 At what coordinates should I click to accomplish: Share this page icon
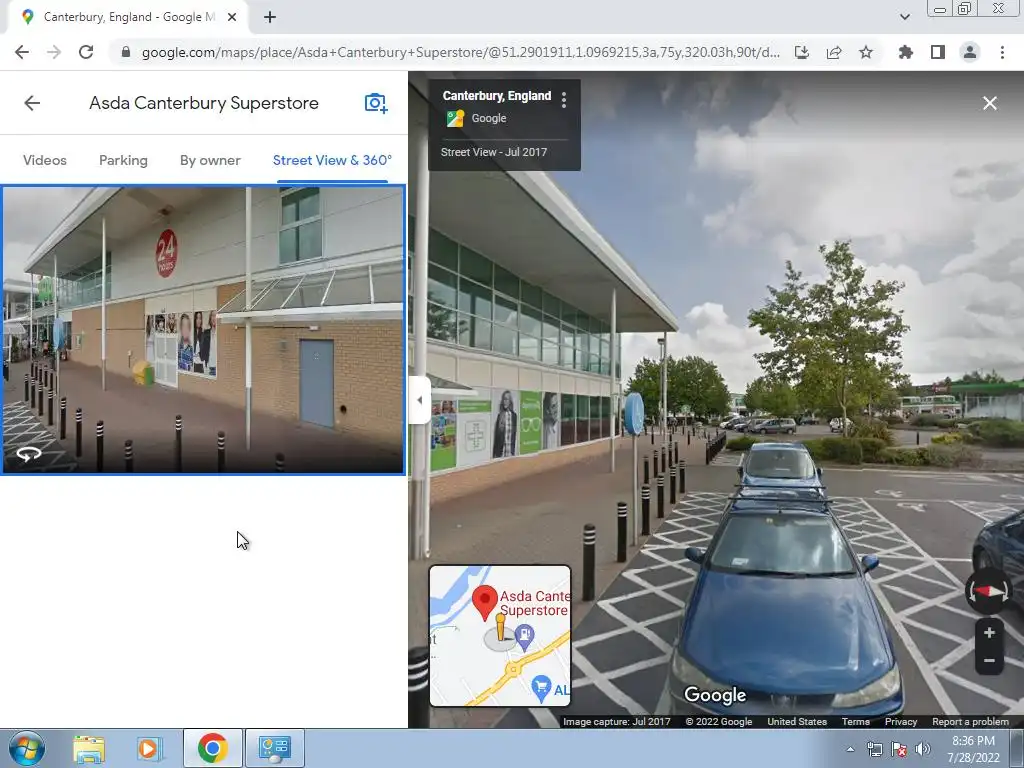point(833,52)
